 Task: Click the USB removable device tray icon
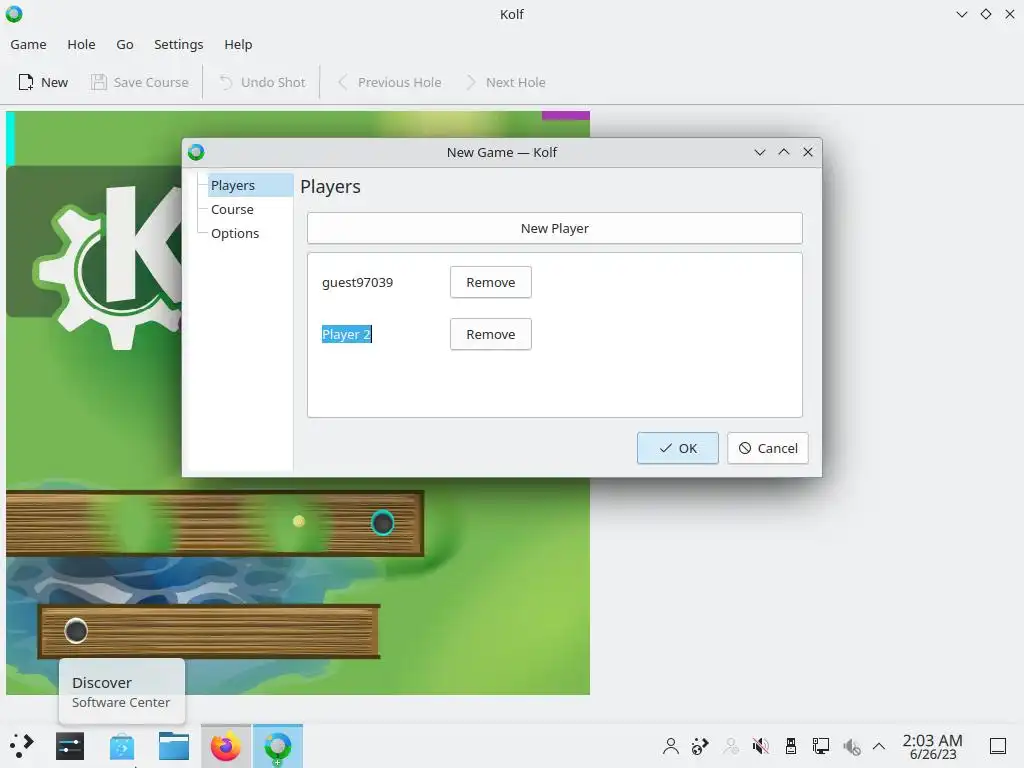790,746
